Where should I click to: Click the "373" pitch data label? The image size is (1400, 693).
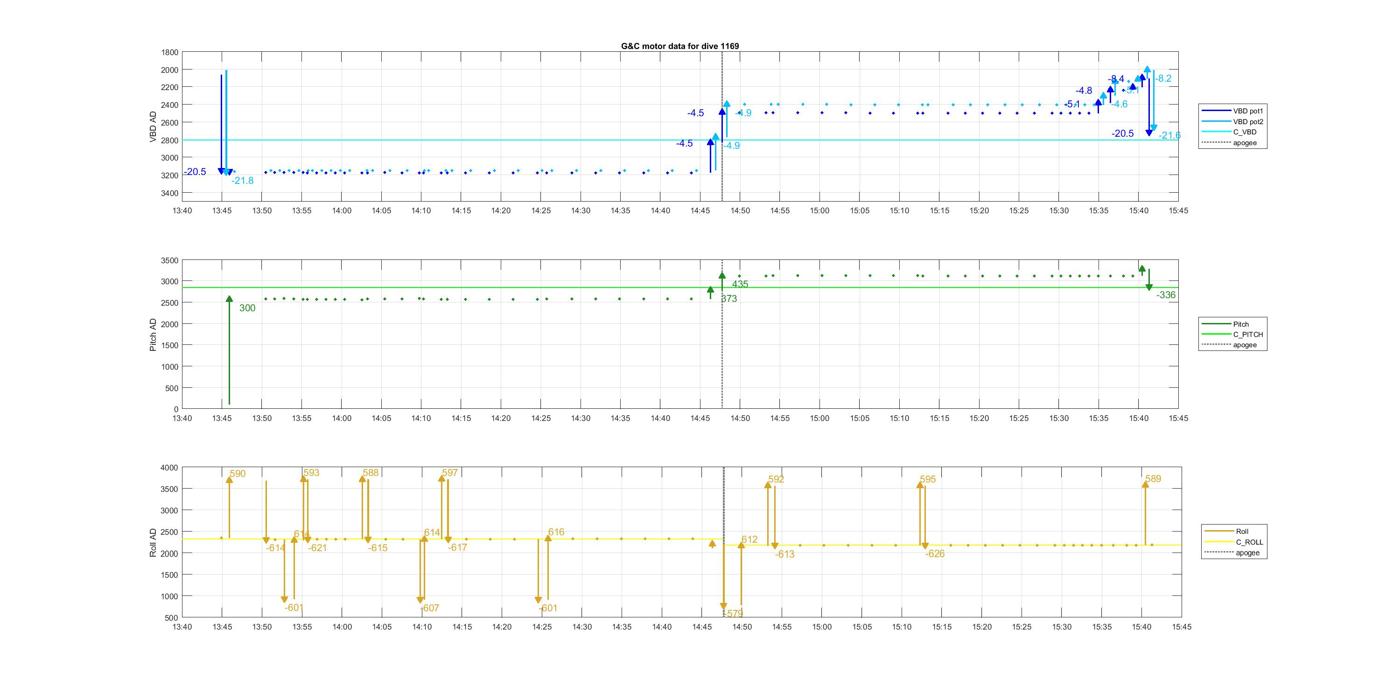(729, 299)
